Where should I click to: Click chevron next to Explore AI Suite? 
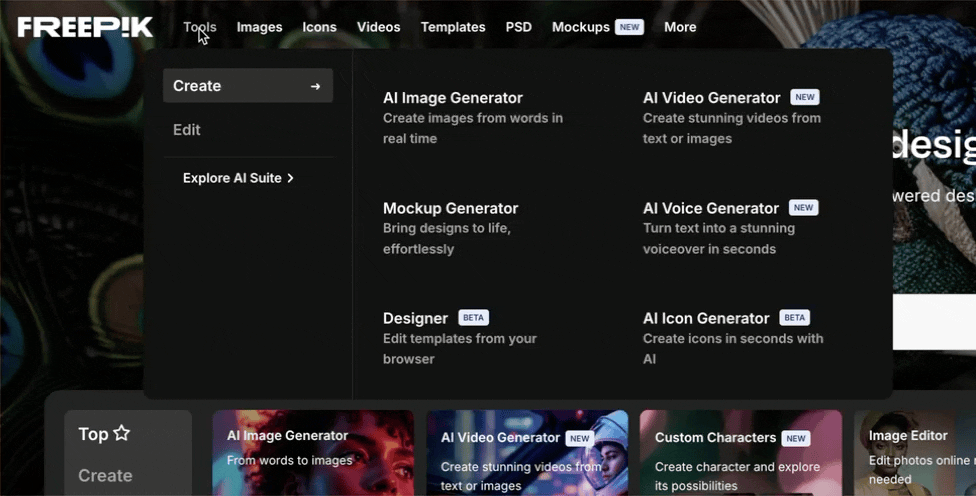coord(290,178)
